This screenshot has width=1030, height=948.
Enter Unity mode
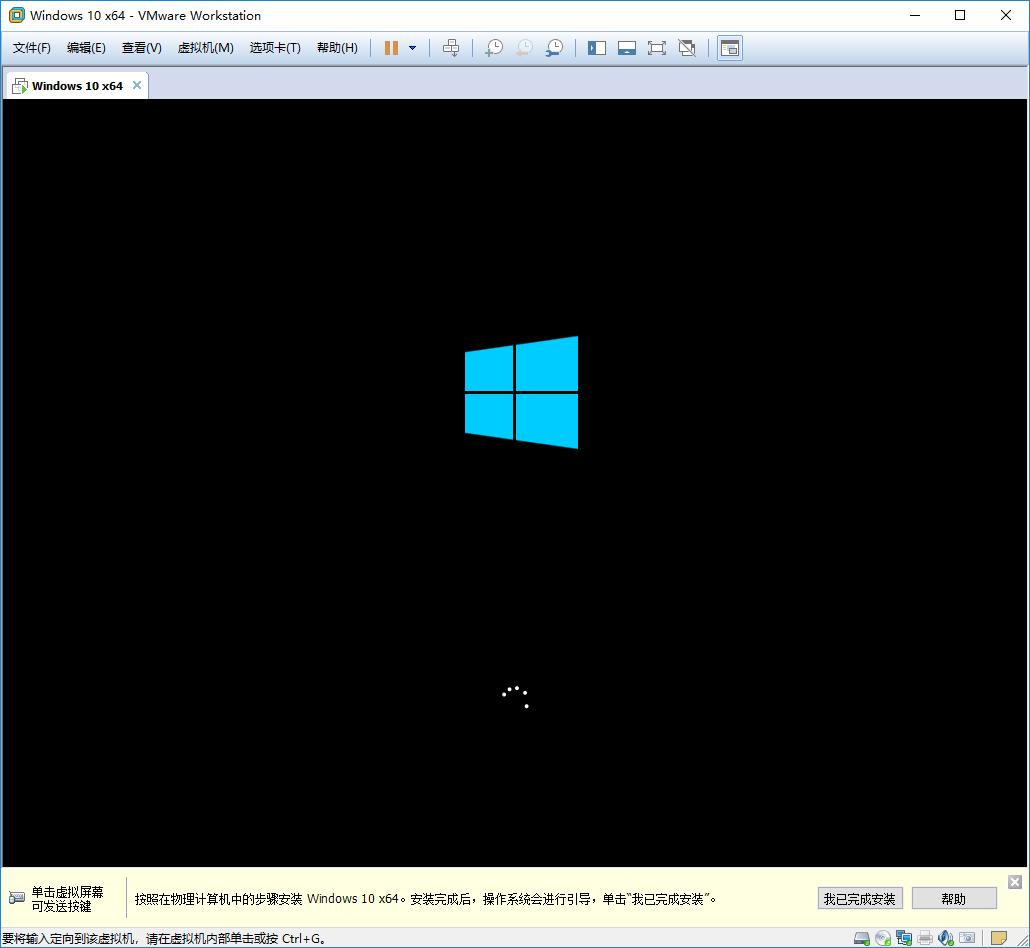687,47
